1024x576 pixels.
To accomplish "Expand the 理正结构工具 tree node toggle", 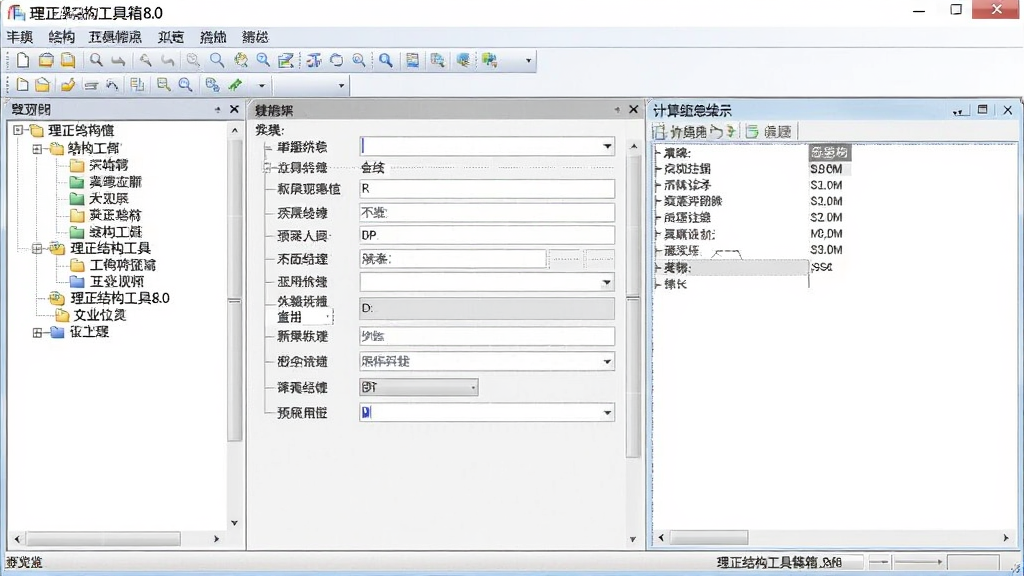I will 37,248.
